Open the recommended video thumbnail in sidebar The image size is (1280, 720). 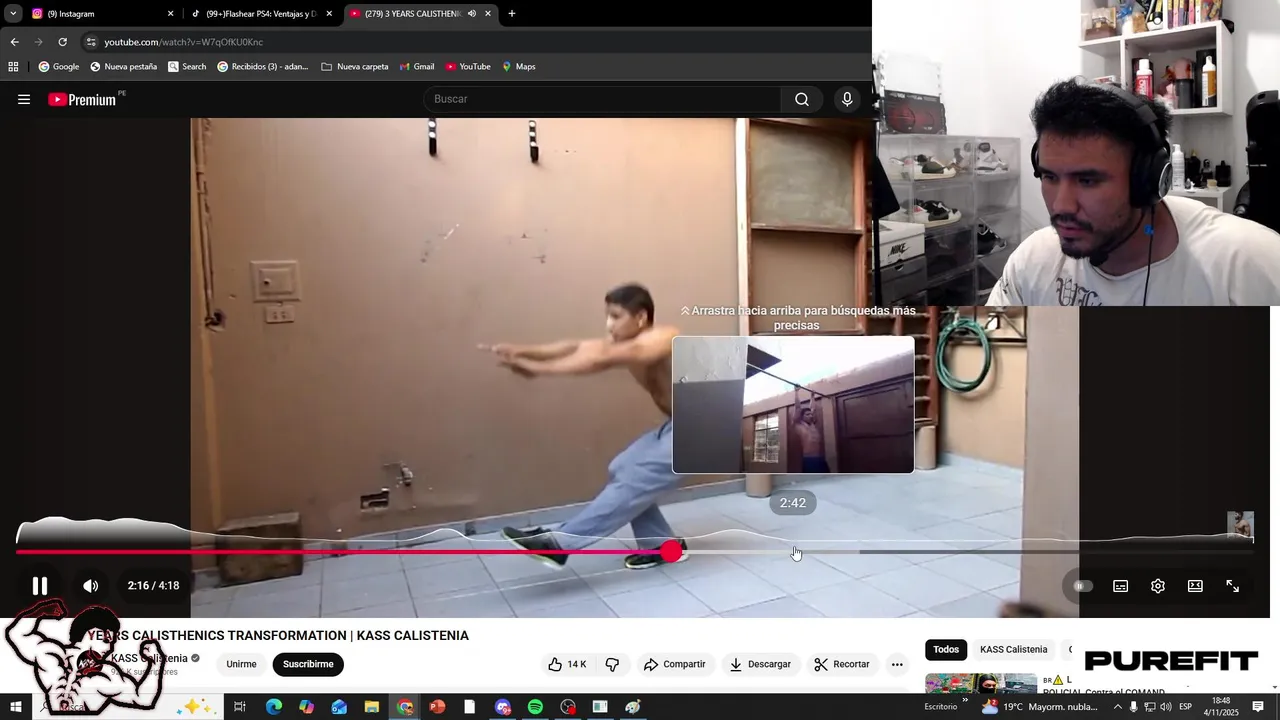[x=981, y=683]
